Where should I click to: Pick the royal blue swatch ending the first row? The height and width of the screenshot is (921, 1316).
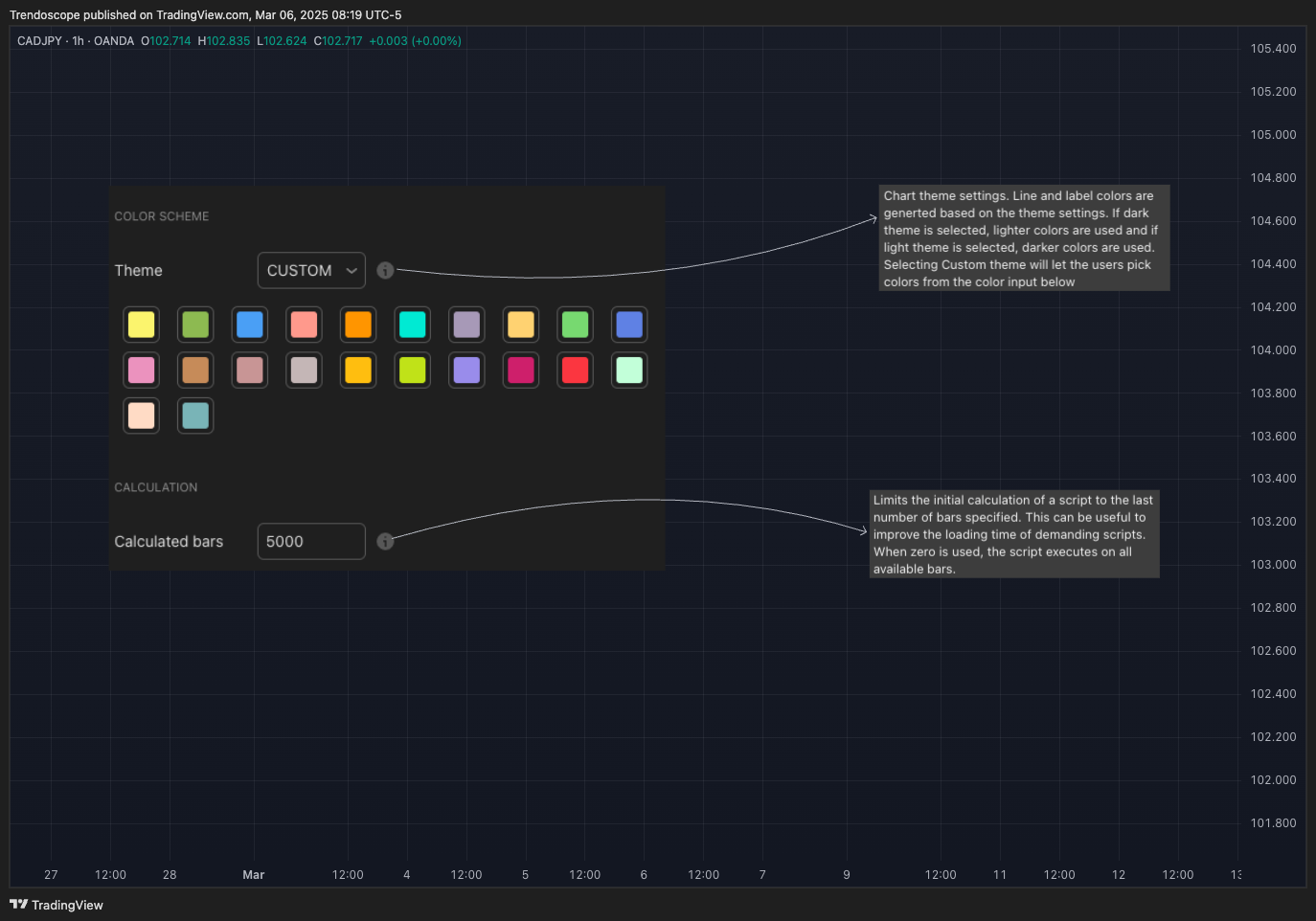[629, 325]
